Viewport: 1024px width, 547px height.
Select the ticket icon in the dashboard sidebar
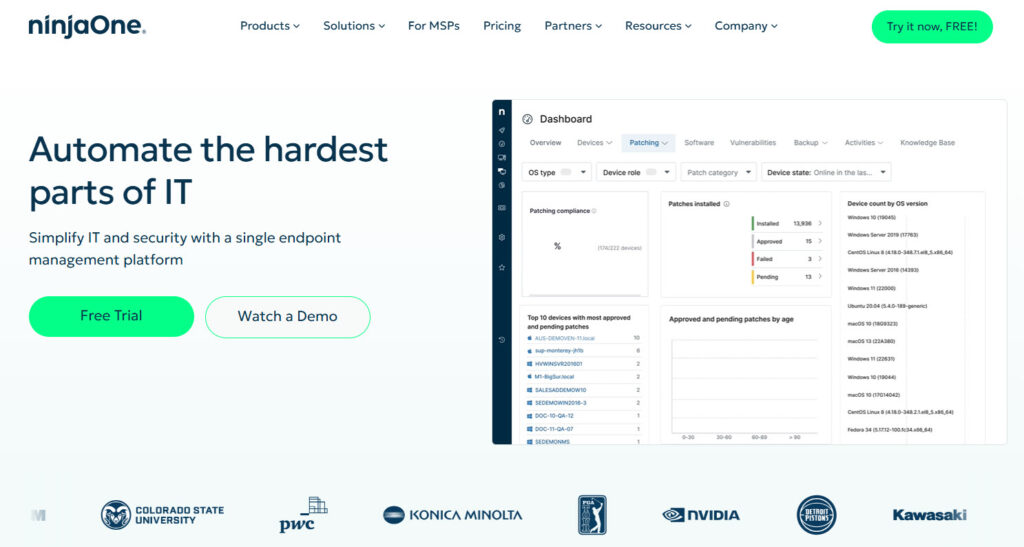502,208
